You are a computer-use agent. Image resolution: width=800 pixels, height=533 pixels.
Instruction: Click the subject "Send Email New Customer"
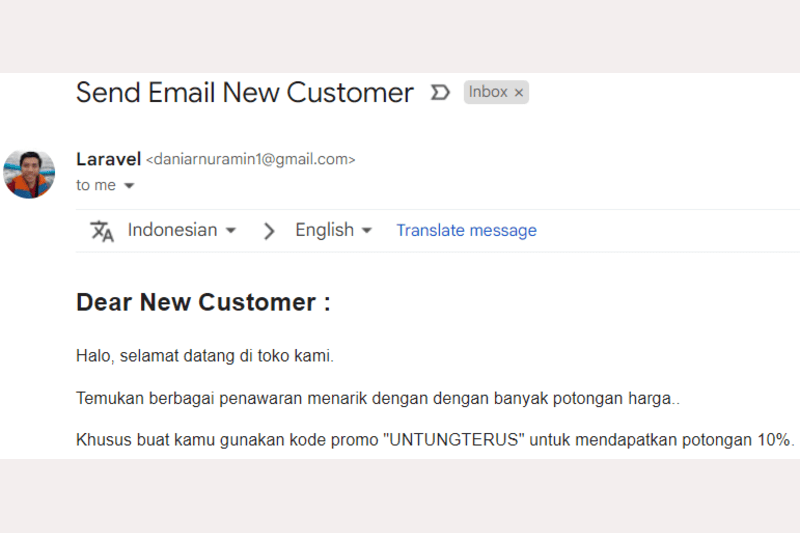244,93
